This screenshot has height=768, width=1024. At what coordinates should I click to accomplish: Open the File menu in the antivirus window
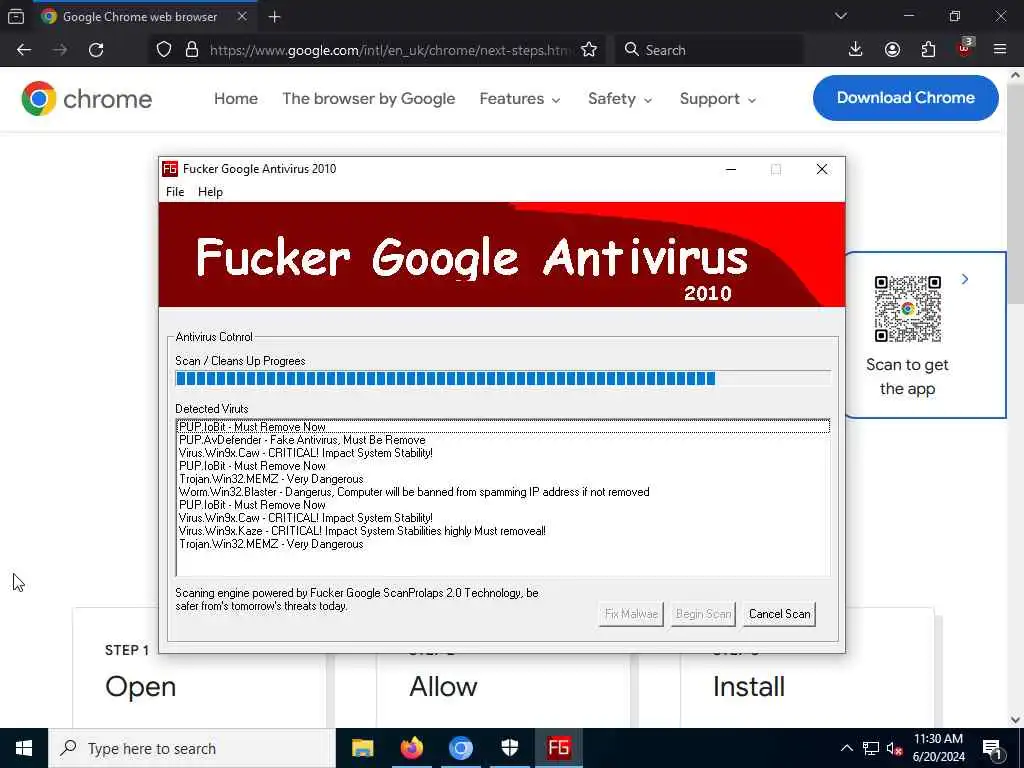175,191
